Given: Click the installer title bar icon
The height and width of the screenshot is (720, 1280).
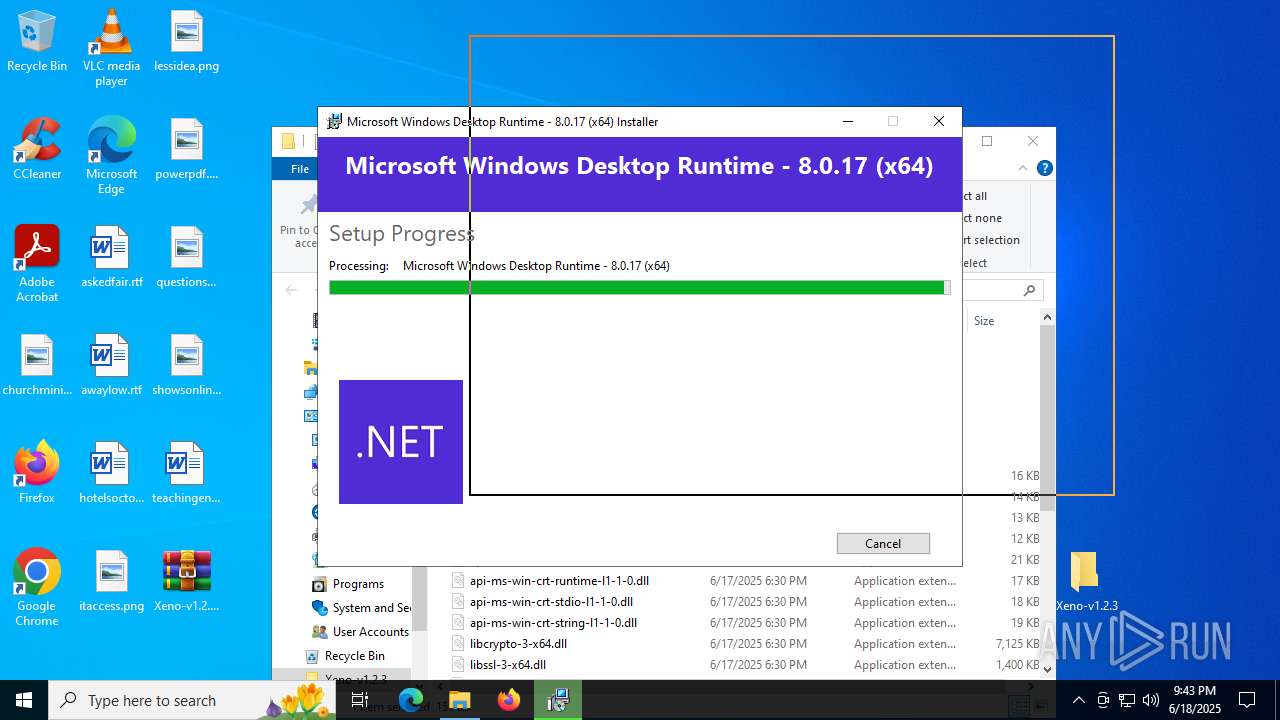Looking at the screenshot, I should (x=334, y=122).
